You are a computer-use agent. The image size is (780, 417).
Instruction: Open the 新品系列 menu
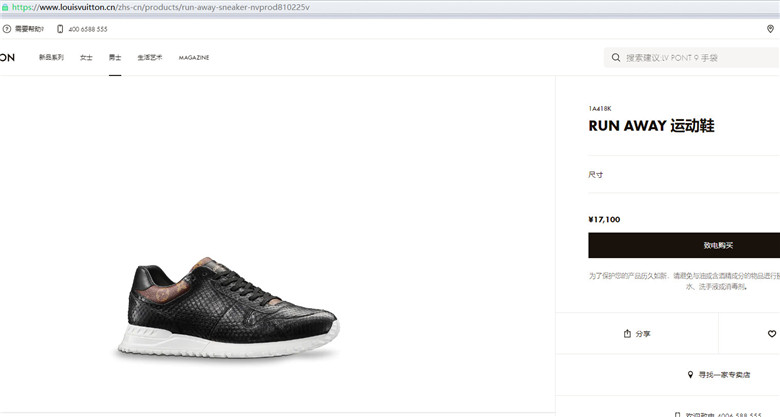[x=51, y=58]
